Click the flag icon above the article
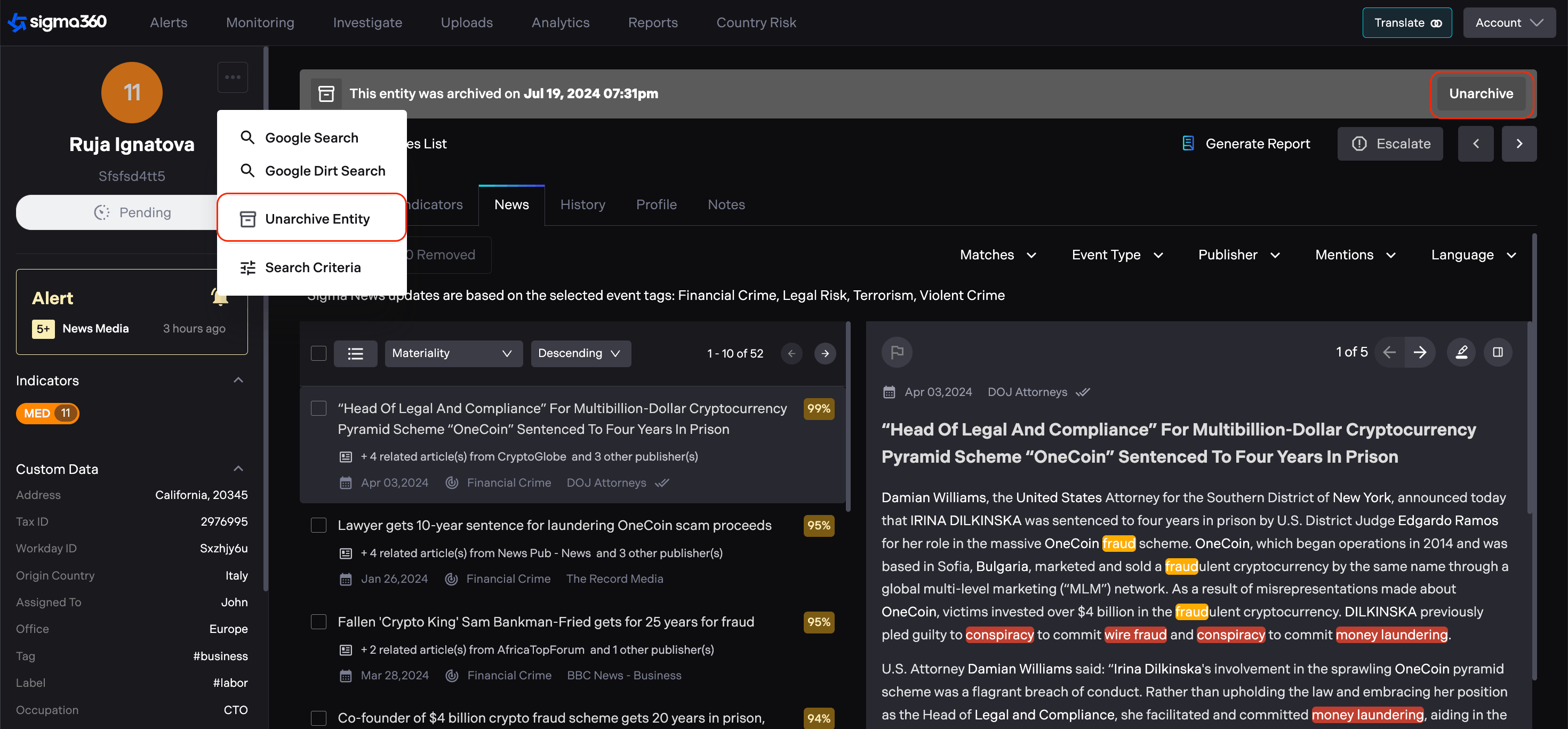Image resolution: width=1568 pixels, height=729 pixels. pyautogui.click(x=897, y=352)
